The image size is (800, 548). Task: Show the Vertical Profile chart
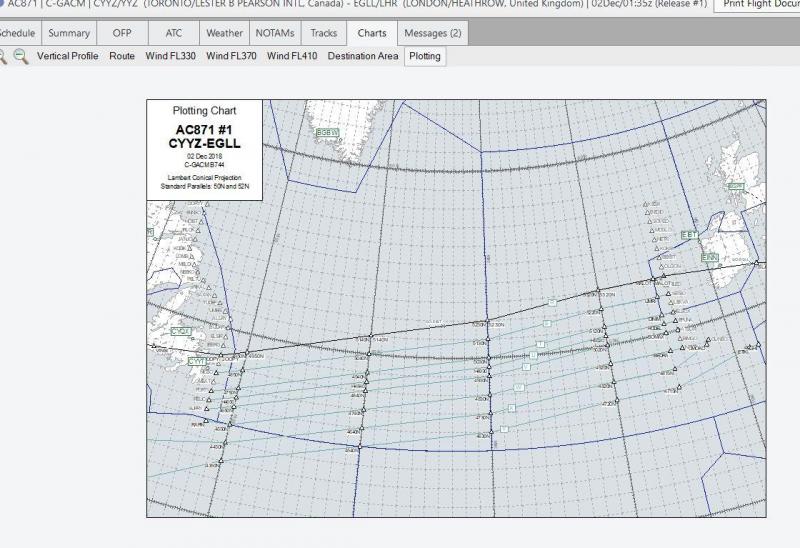click(68, 56)
